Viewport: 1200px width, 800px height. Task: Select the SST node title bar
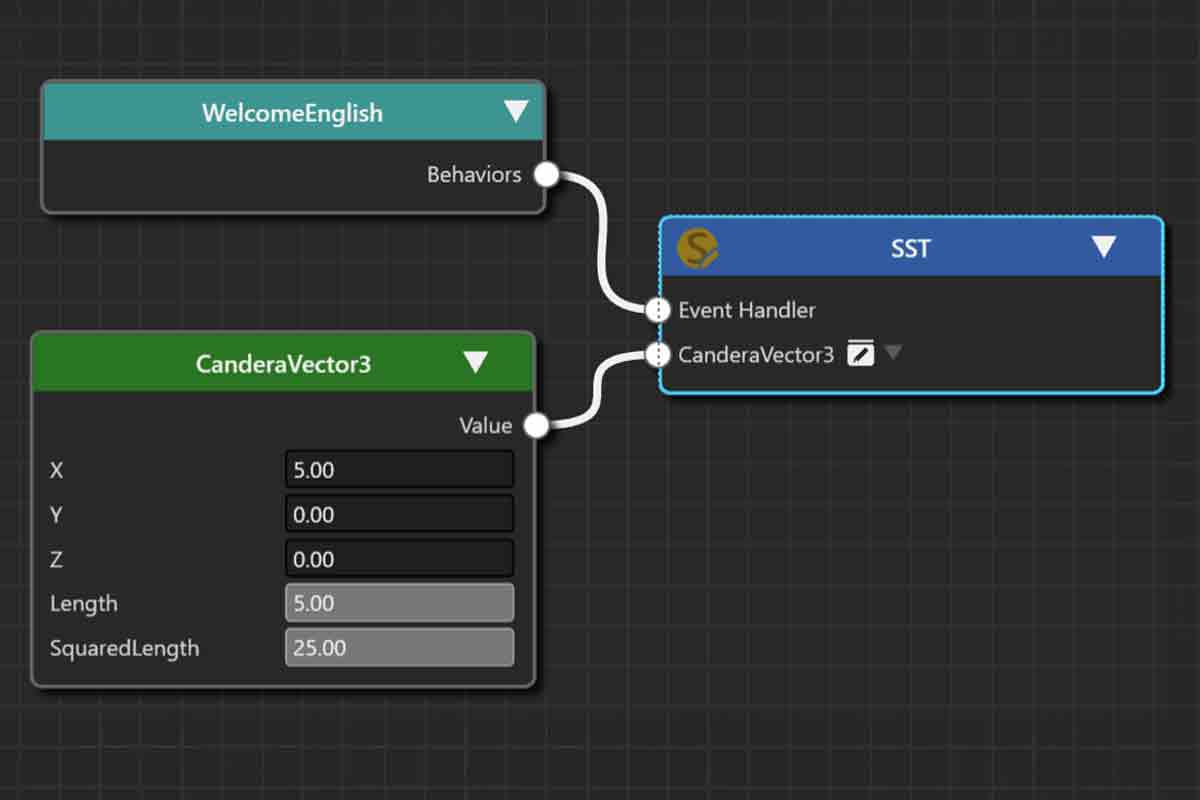(x=910, y=249)
